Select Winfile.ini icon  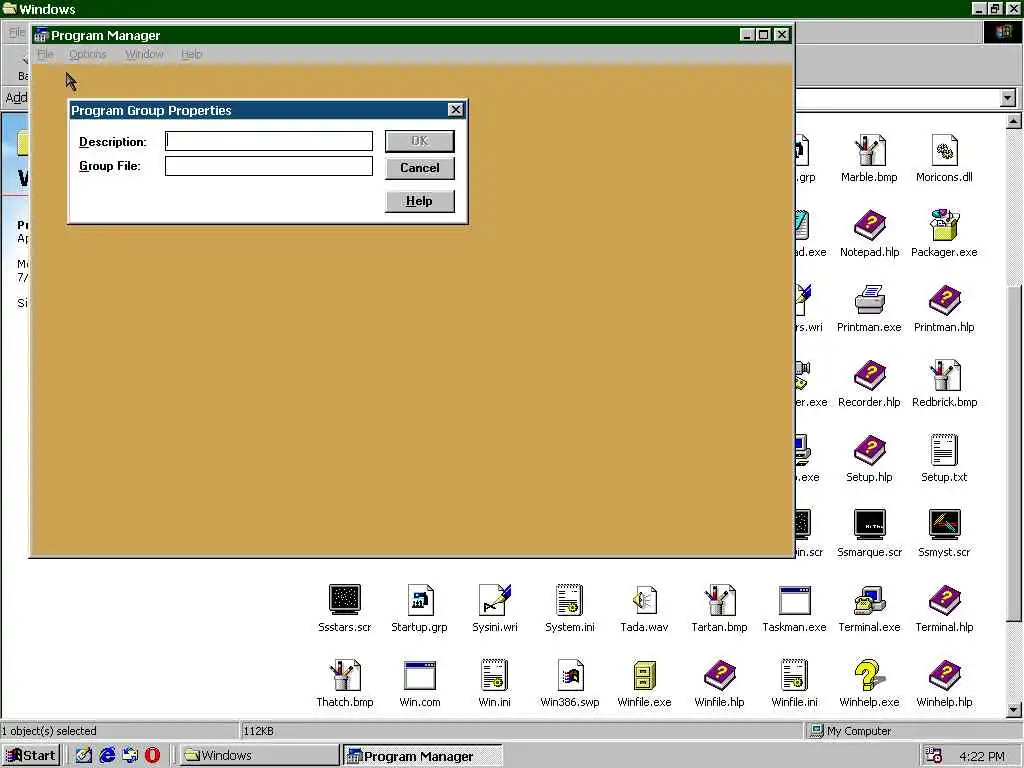pyautogui.click(x=794, y=675)
